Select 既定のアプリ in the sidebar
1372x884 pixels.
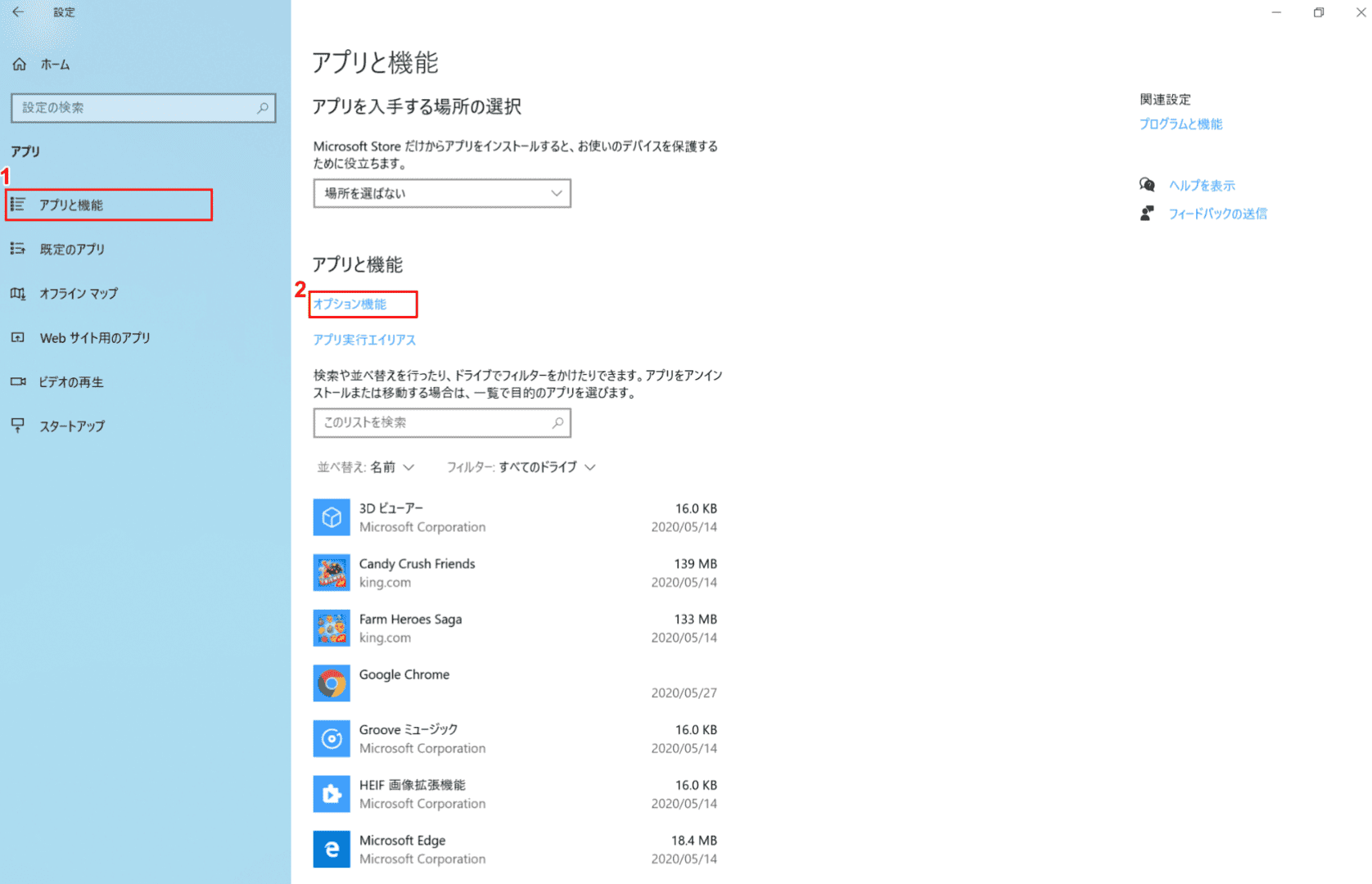[72, 249]
